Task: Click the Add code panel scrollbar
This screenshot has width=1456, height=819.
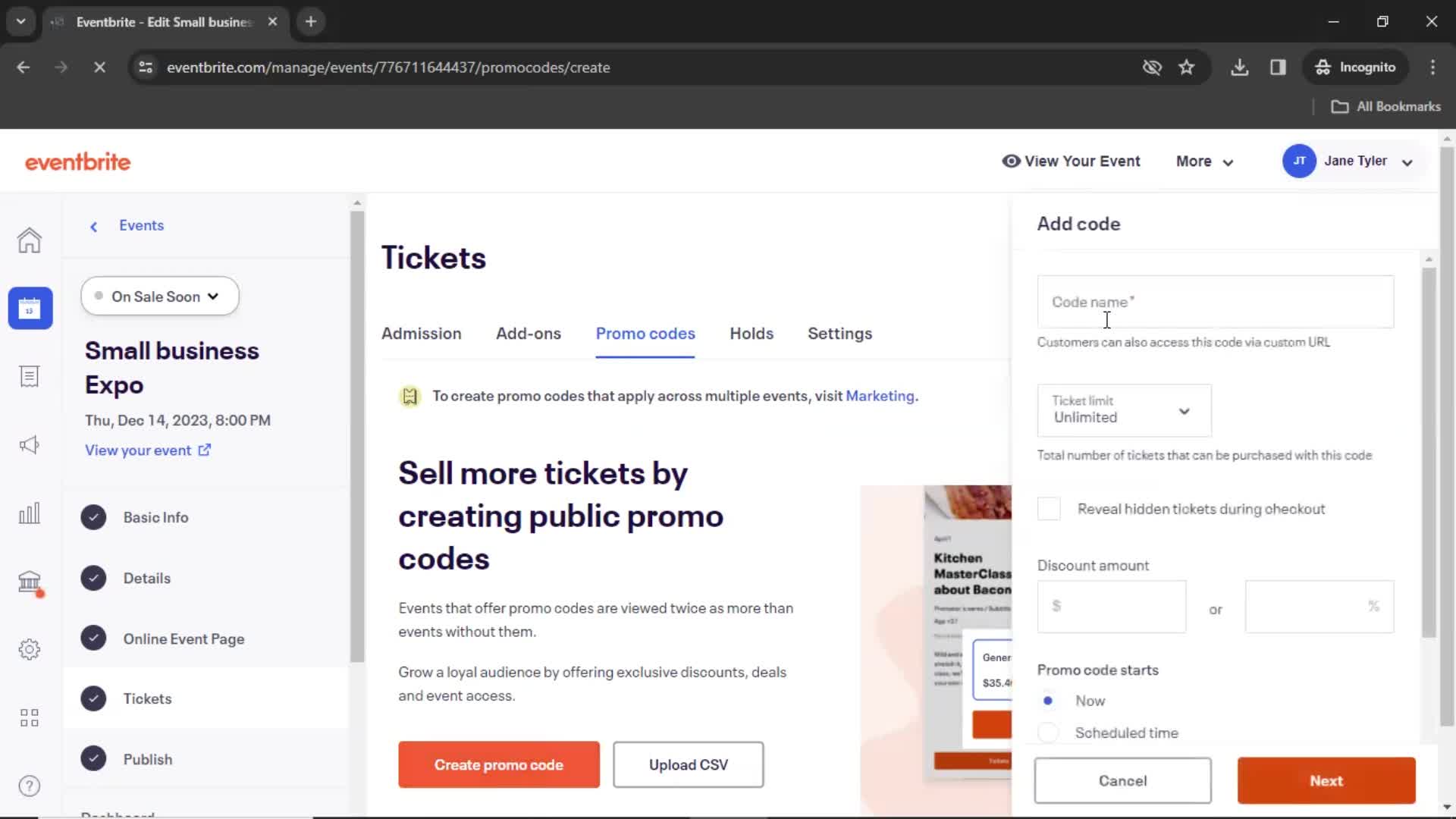Action: 1429,453
